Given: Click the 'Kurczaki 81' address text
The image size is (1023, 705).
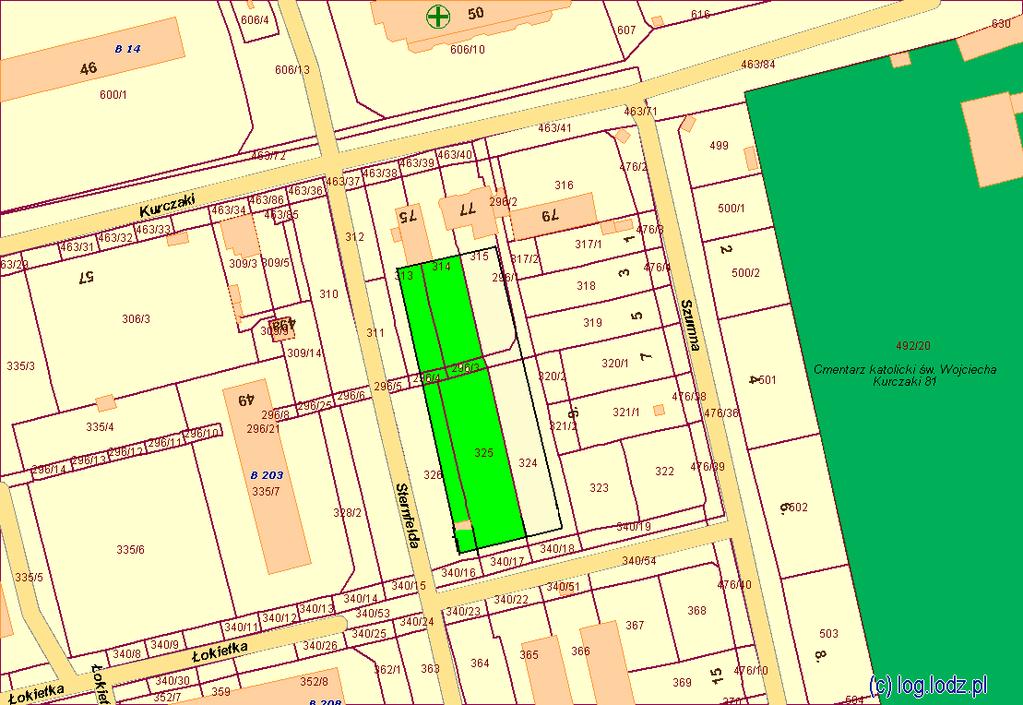Looking at the screenshot, I should (904, 381).
